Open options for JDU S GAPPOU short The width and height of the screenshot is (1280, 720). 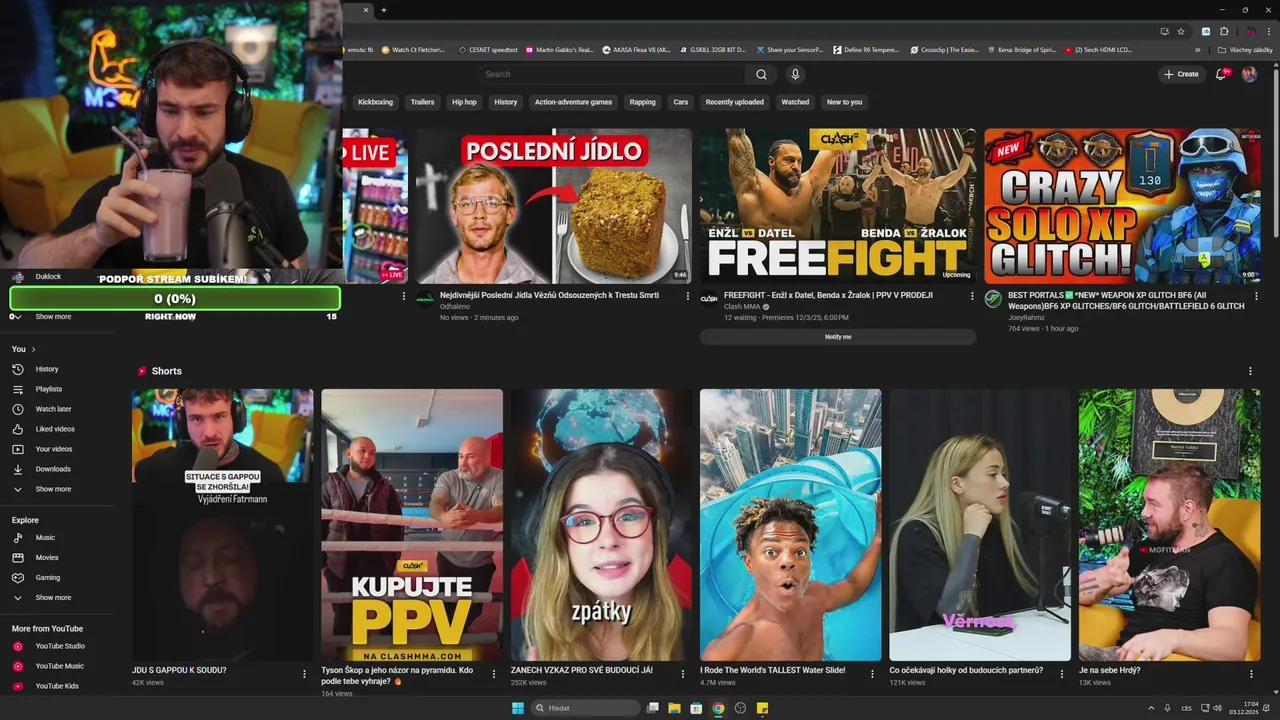(x=304, y=674)
